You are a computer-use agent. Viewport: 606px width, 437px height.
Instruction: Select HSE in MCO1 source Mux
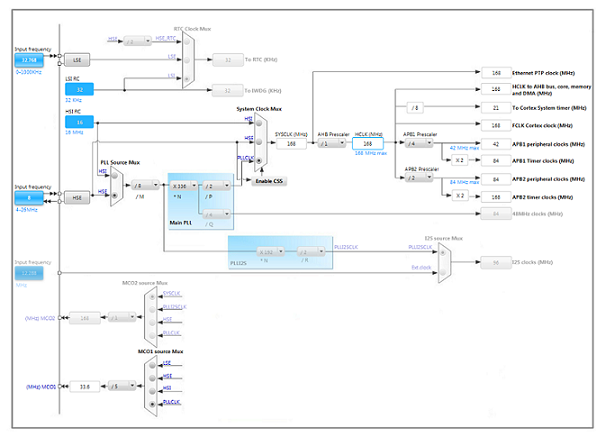tap(152, 378)
